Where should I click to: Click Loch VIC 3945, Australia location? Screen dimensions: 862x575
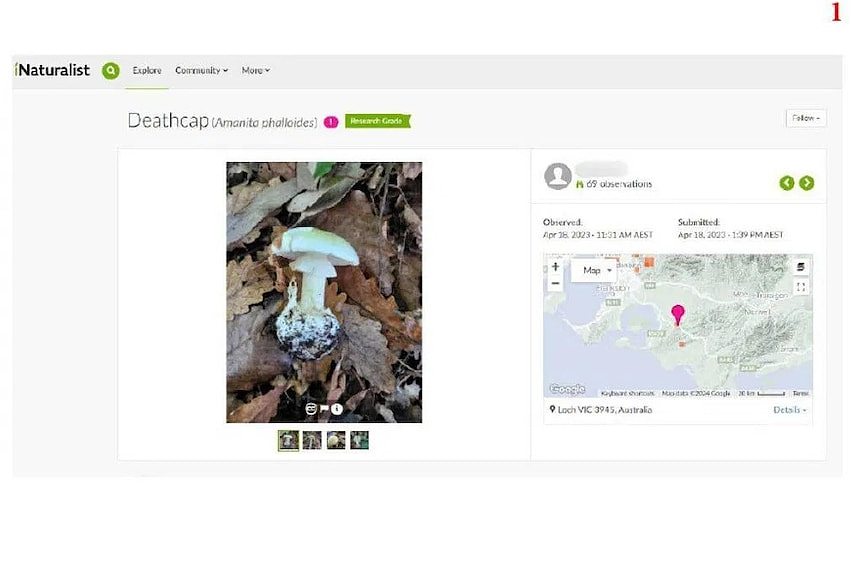click(605, 410)
